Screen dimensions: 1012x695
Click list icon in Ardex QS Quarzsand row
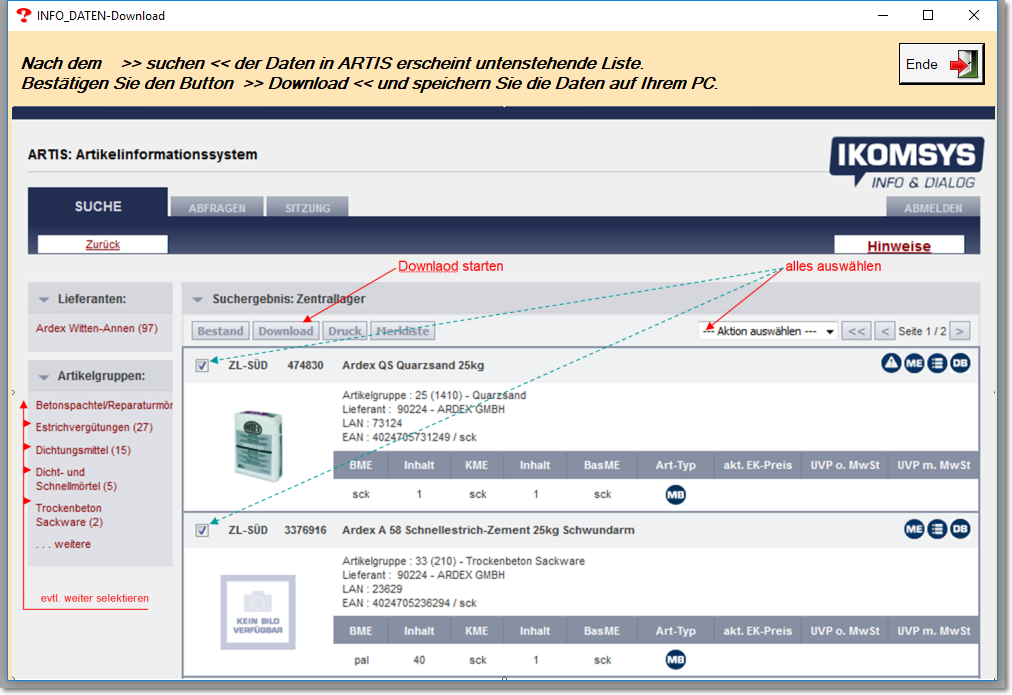coord(937,363)
